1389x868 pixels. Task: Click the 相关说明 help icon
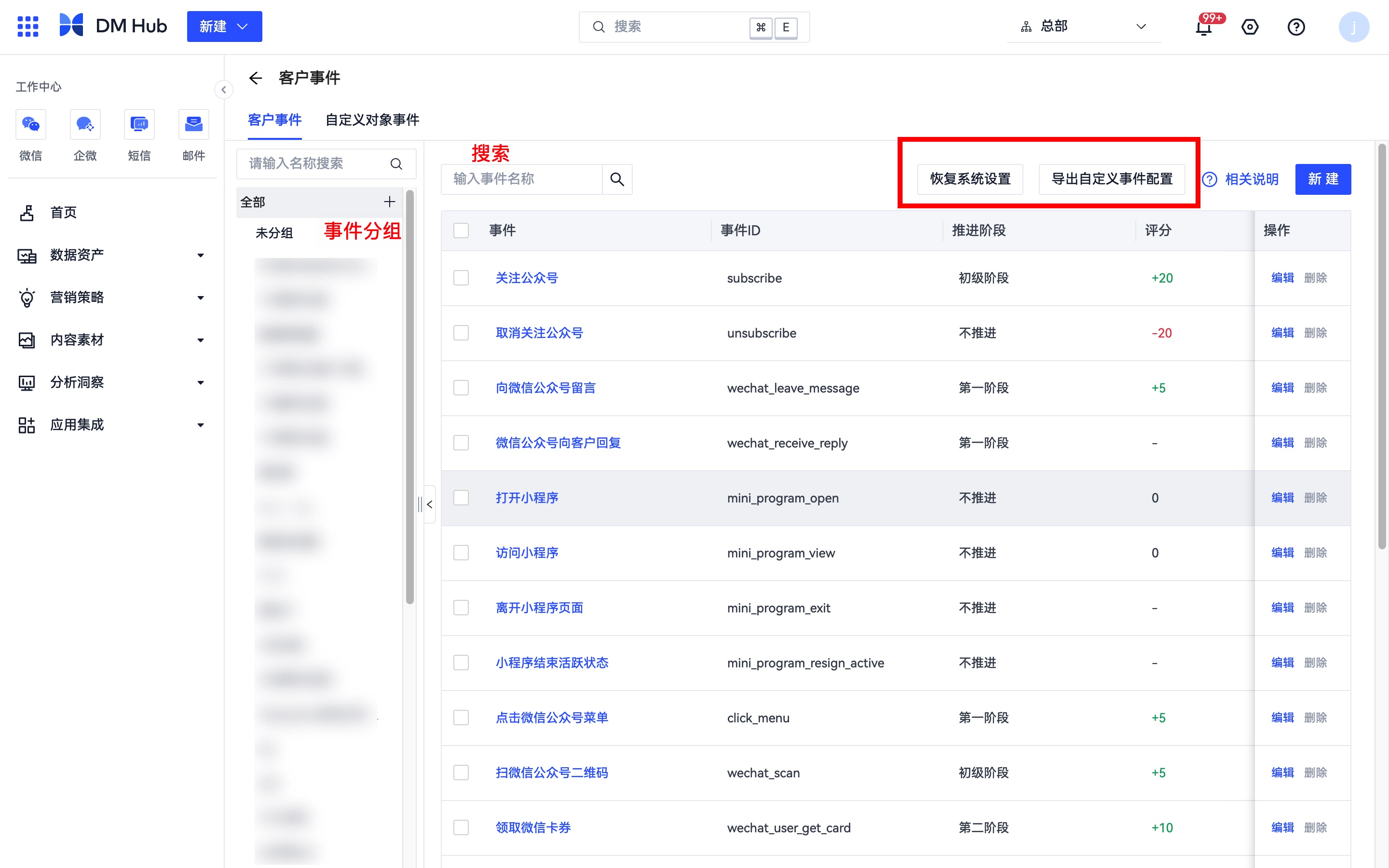(1210, 179)
